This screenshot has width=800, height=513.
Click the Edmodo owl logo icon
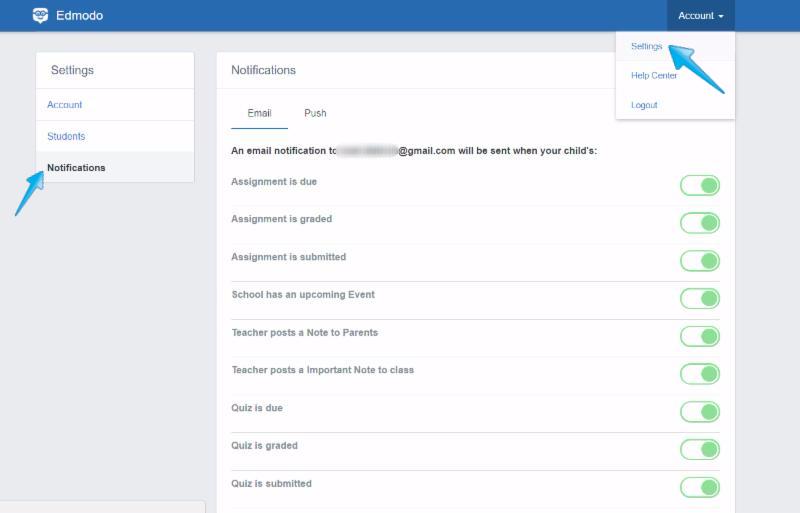point(40,16)
